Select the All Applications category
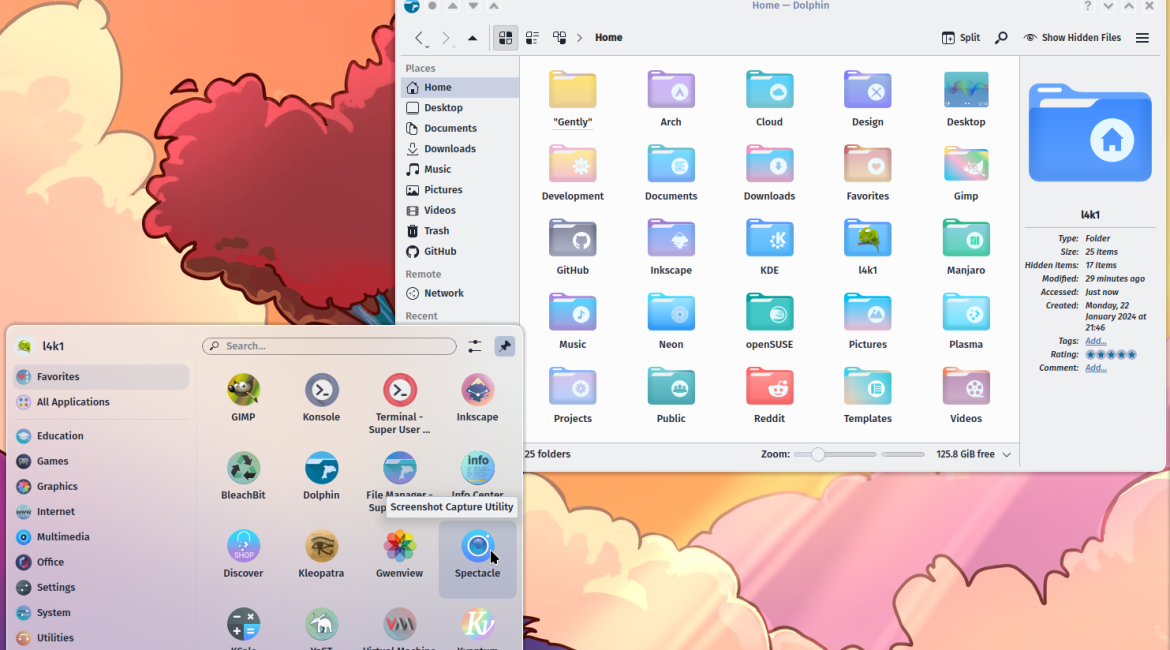Image resolution: width=1170 pixels, height=650 pixels. tap(72, 402)
